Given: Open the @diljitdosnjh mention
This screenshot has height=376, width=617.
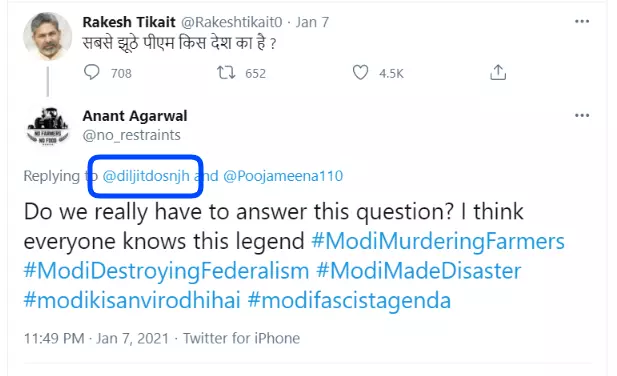Looking at the screenshot, I should tap(146, 176).
